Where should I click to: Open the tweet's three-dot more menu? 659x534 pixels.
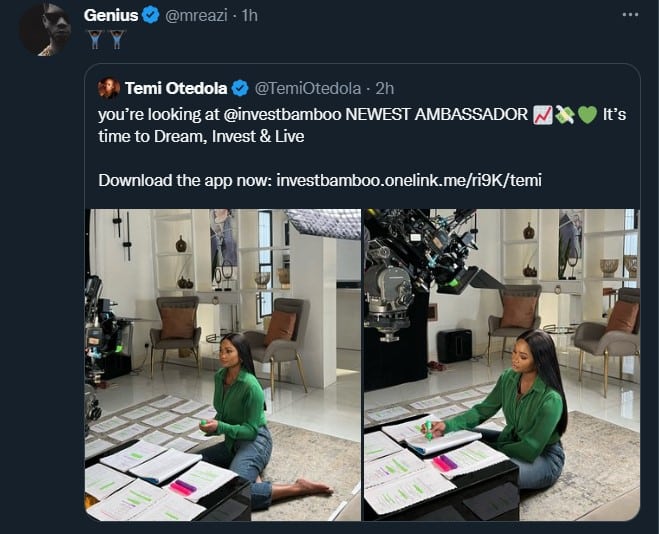(629, 15)
